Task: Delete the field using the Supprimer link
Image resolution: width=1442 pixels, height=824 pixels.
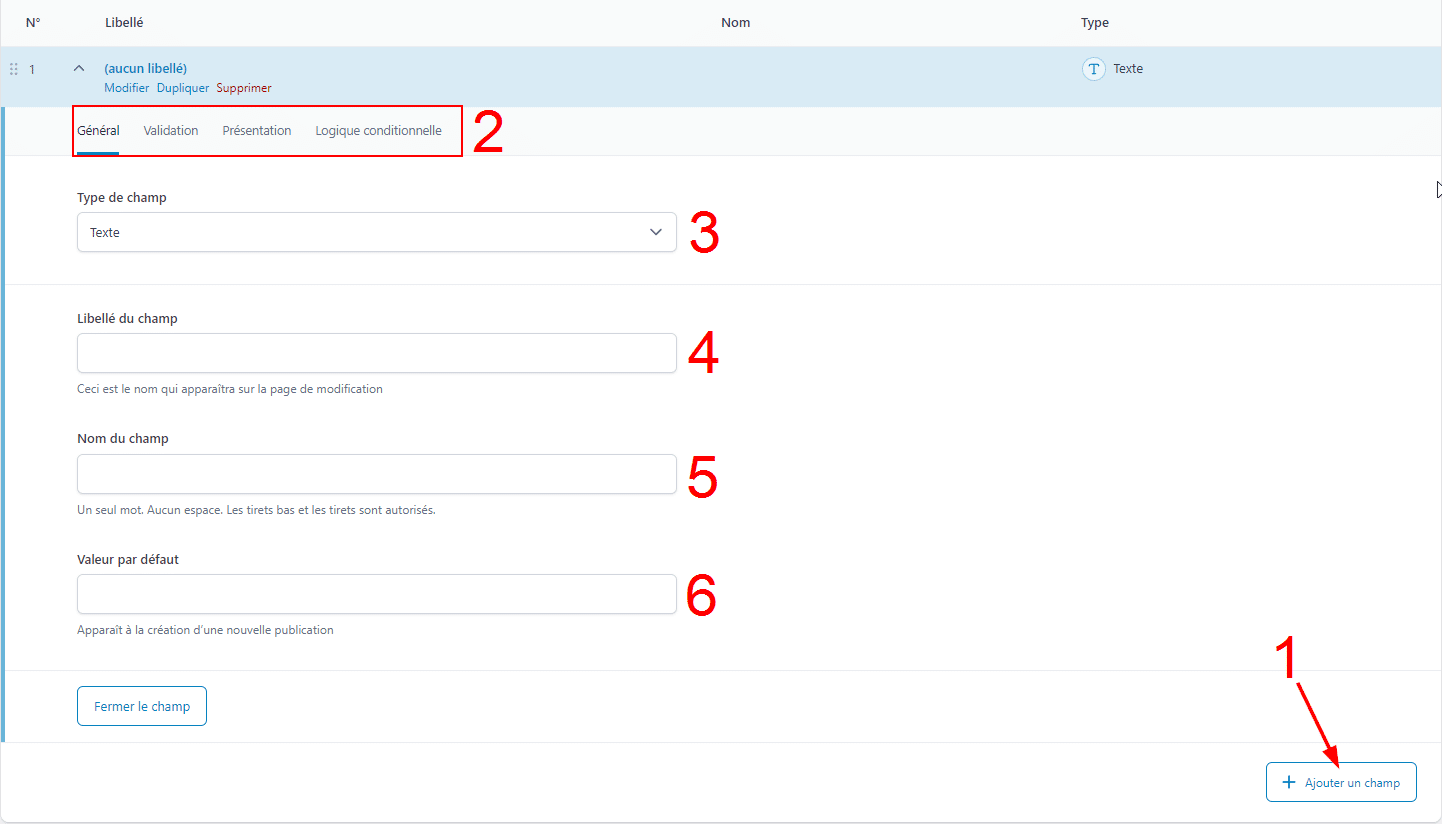Action: (x=244, y=88)
